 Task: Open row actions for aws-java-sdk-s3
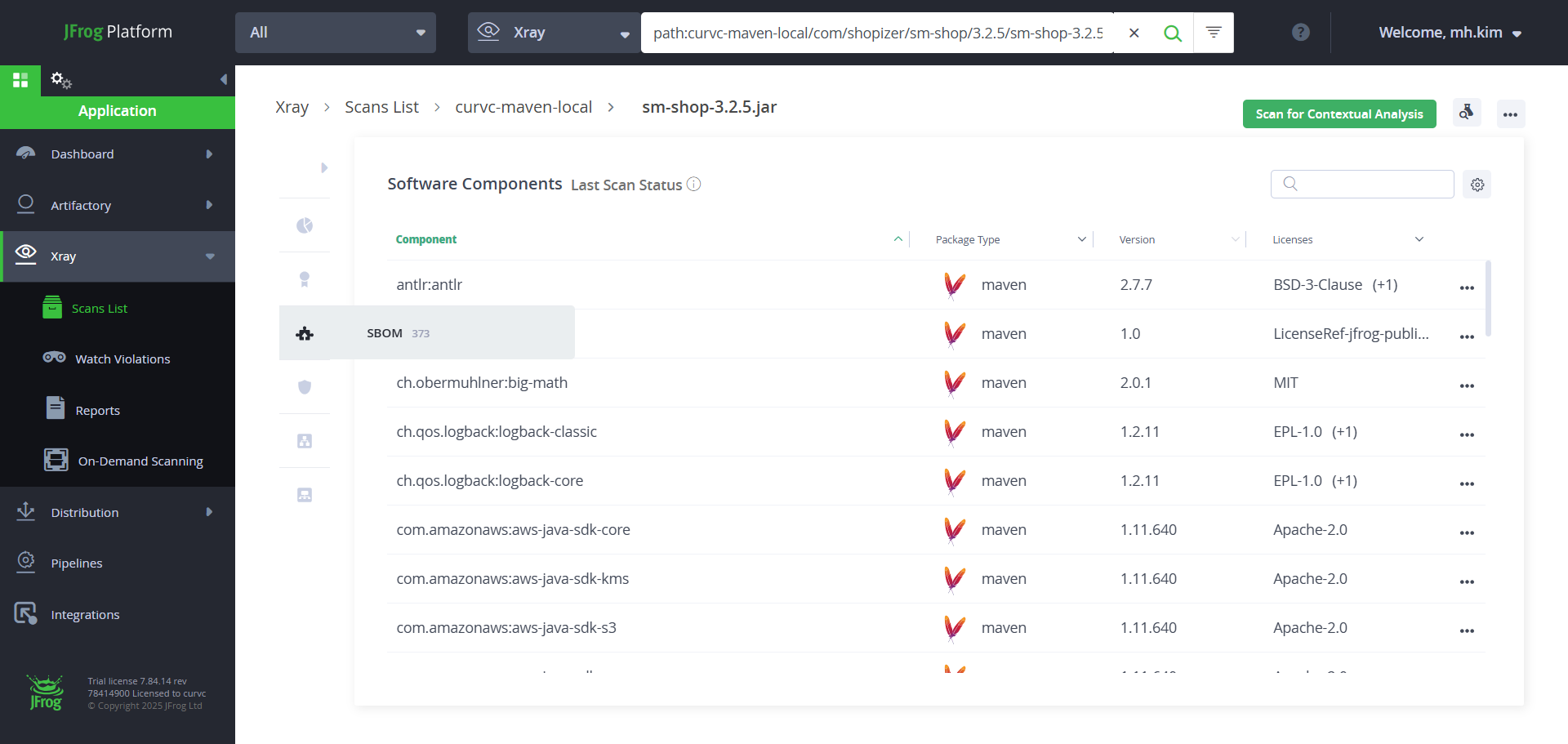click(1467, 630)
